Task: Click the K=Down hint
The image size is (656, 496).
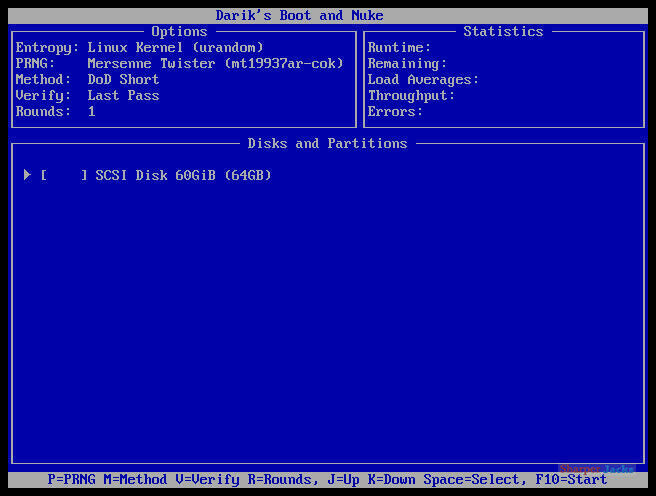Action: tap(392, 479)
